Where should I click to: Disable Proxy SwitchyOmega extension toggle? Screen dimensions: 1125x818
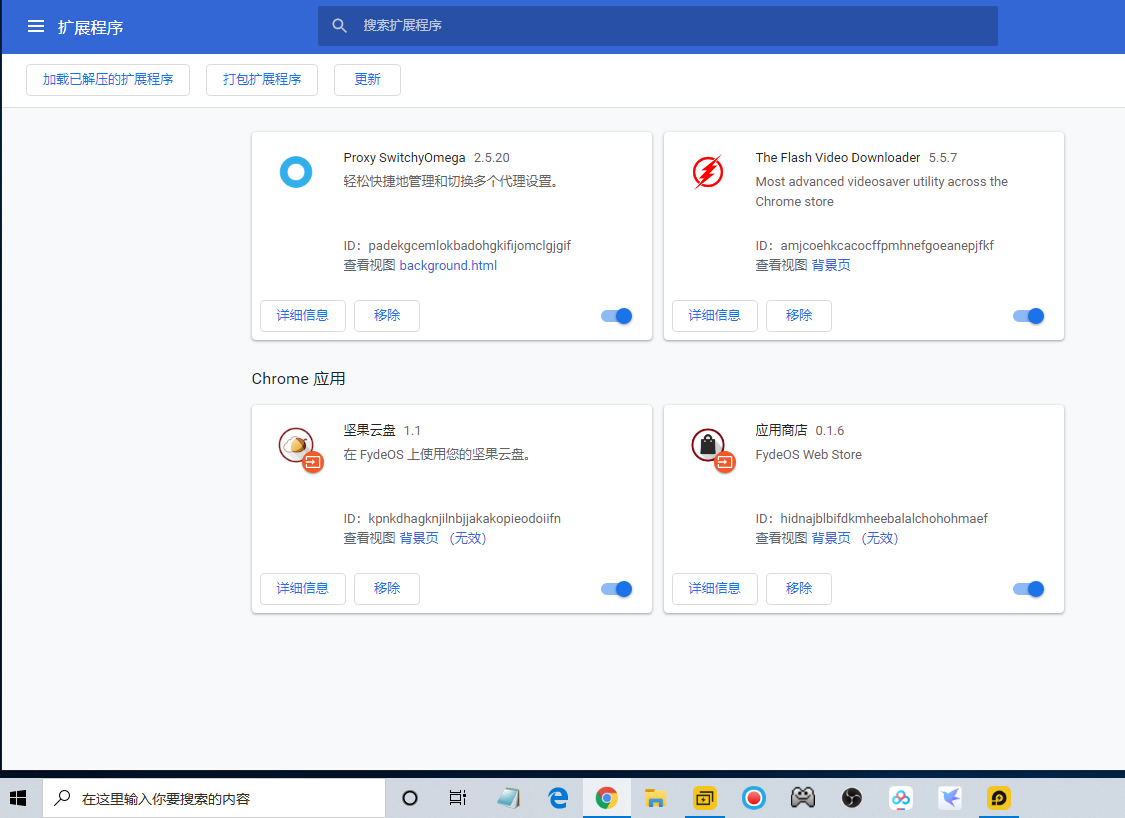(x=617, y=316)
